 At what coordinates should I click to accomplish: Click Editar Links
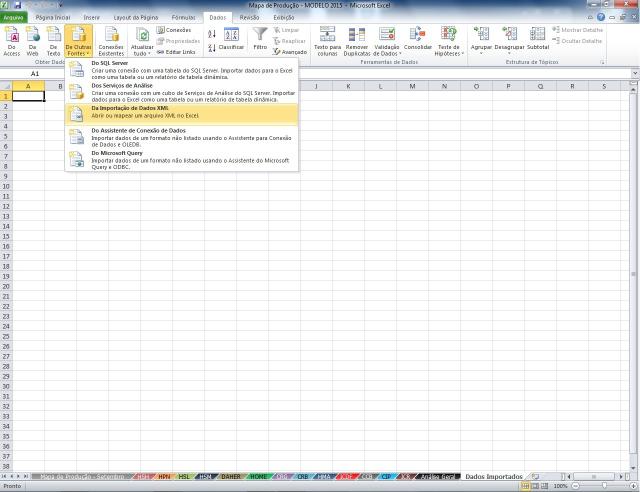pyautogui.click(x=176, y=52)
